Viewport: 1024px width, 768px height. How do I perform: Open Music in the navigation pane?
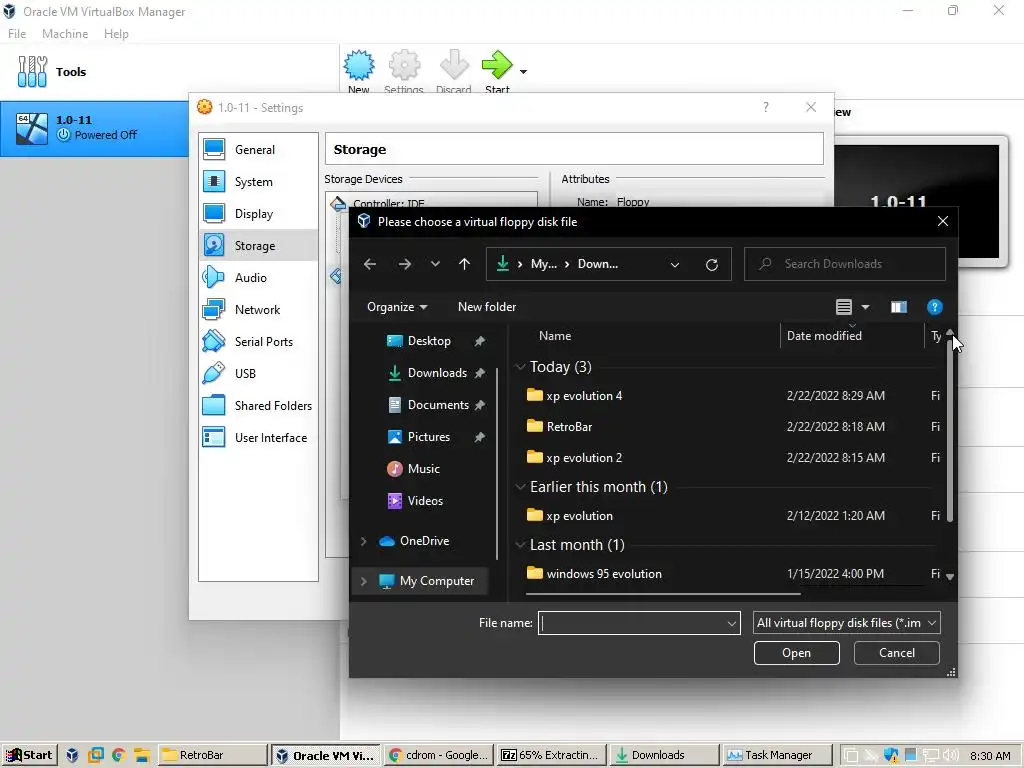coord(423,469)
